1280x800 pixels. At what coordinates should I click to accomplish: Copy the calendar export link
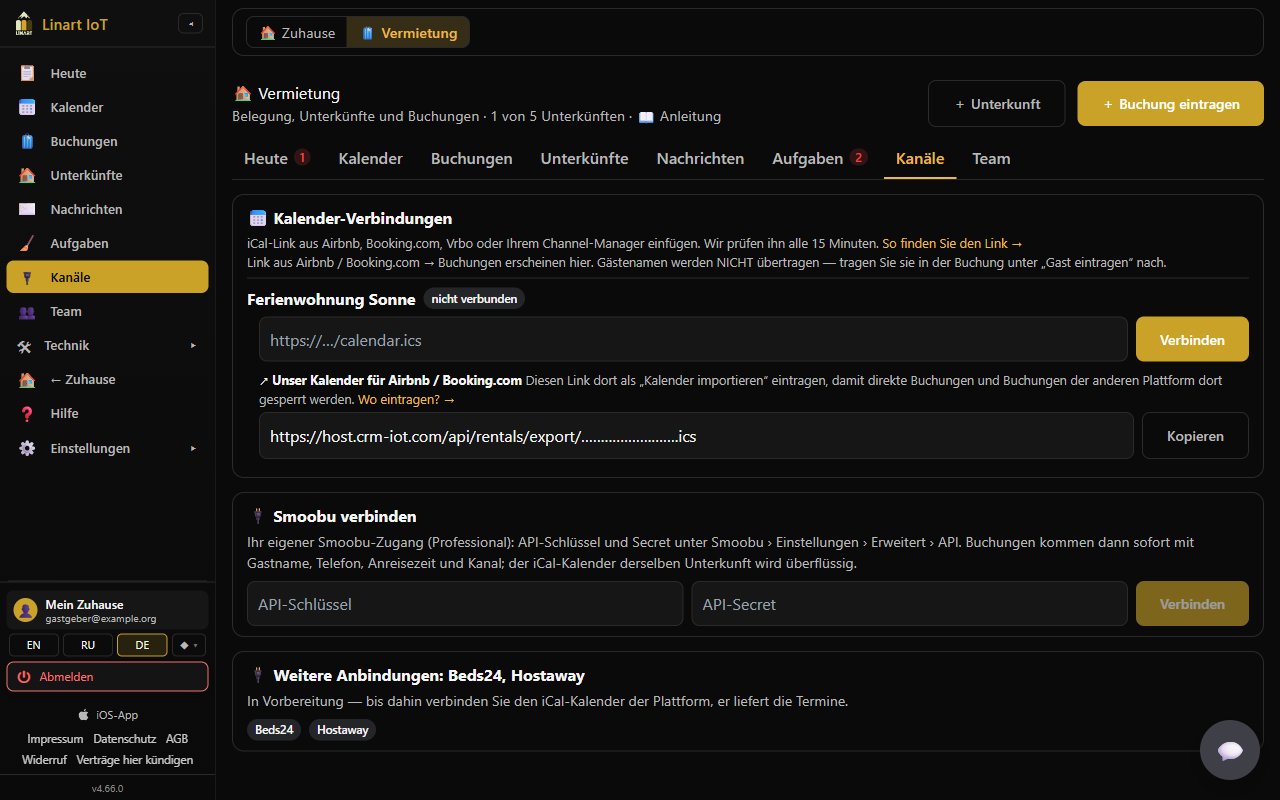coord(1195,436)
